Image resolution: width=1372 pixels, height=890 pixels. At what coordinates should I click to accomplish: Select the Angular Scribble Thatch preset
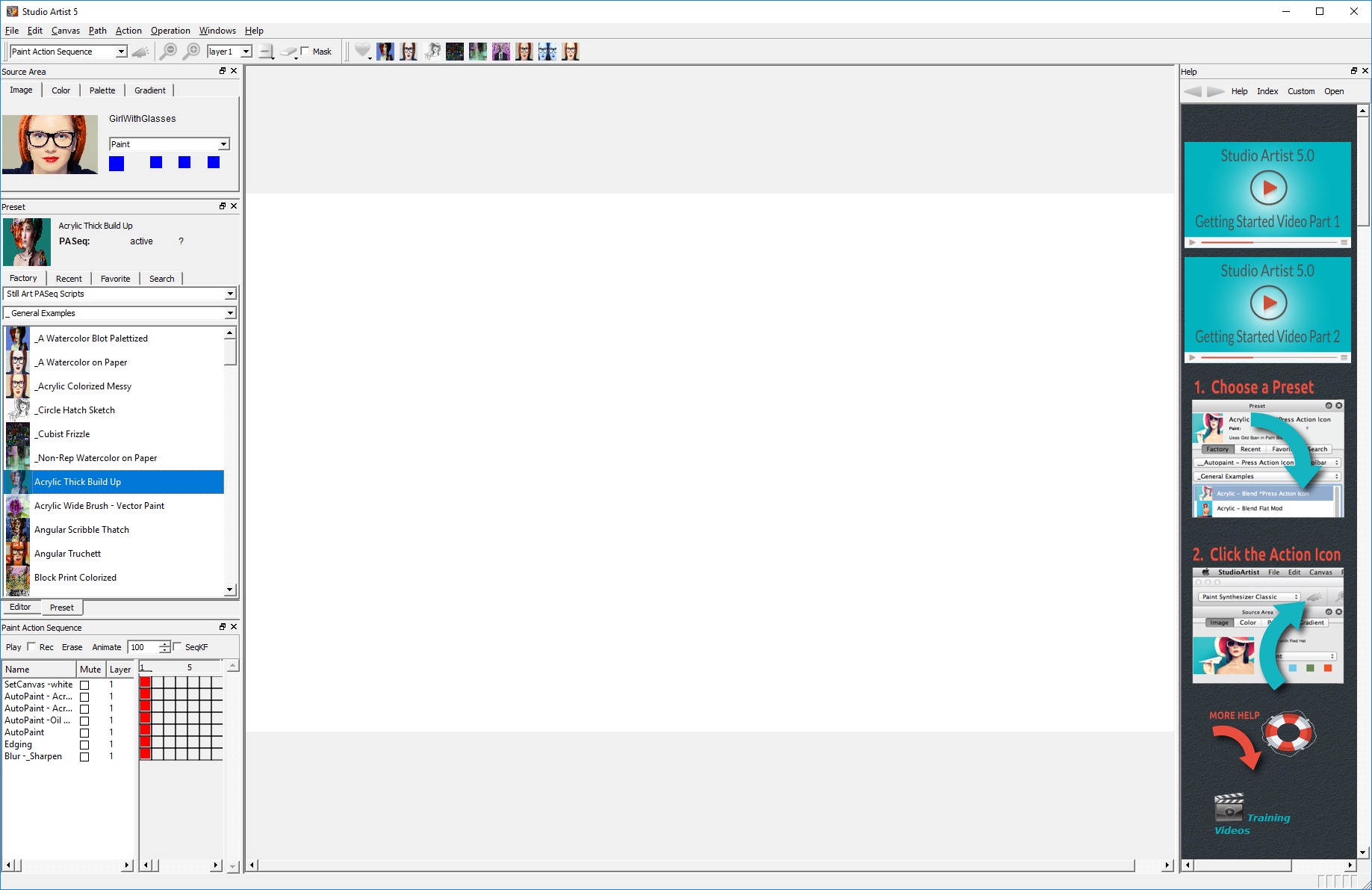(x=114, y=530)
